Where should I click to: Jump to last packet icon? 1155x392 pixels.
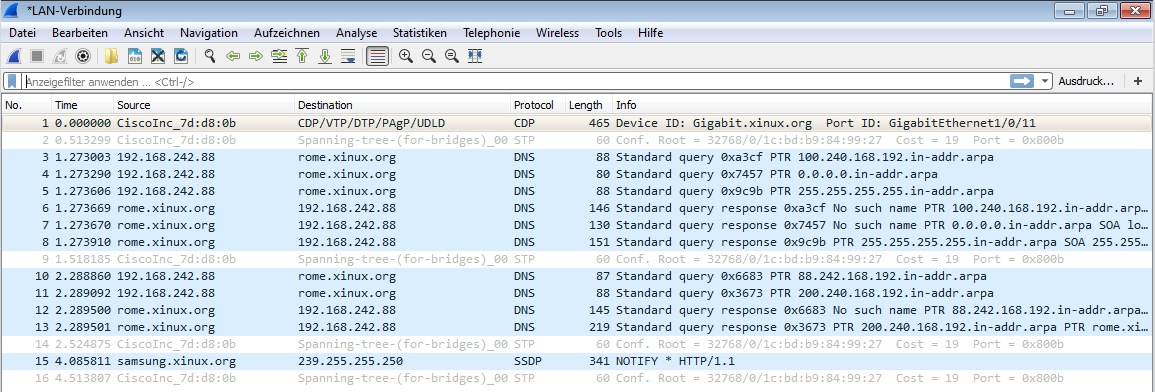pos(325,56)
